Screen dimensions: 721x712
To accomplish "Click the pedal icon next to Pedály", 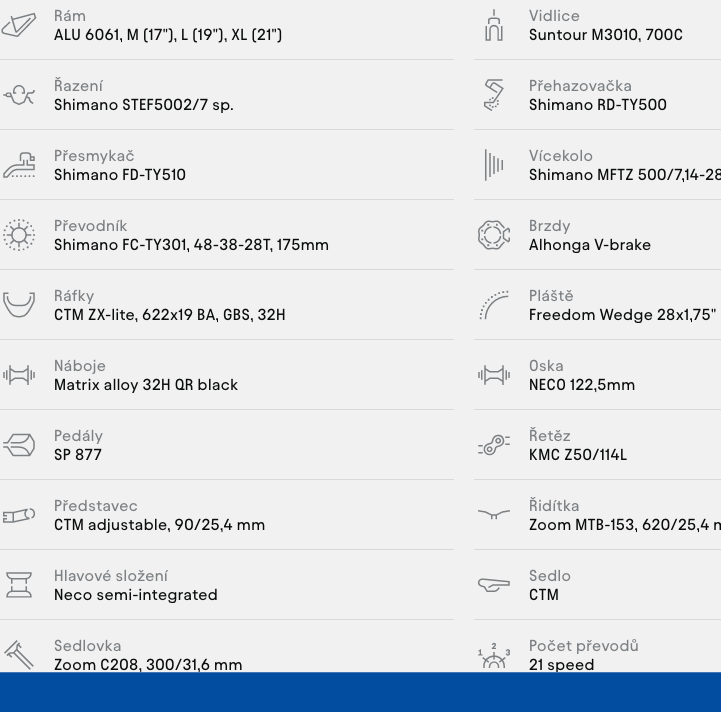I will (x=19, y=445).
